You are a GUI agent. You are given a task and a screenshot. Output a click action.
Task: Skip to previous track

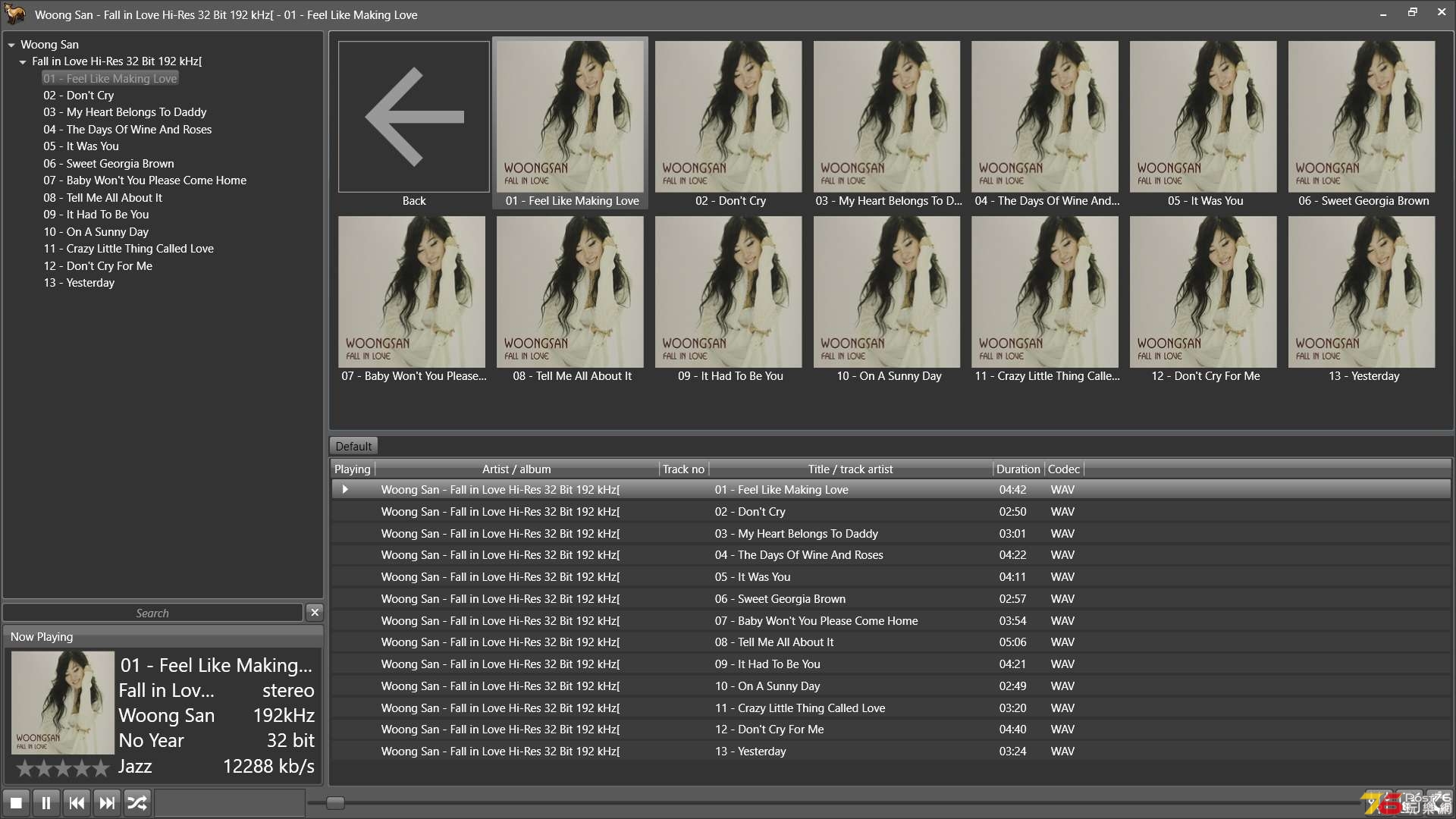click(x=77, y=802)
